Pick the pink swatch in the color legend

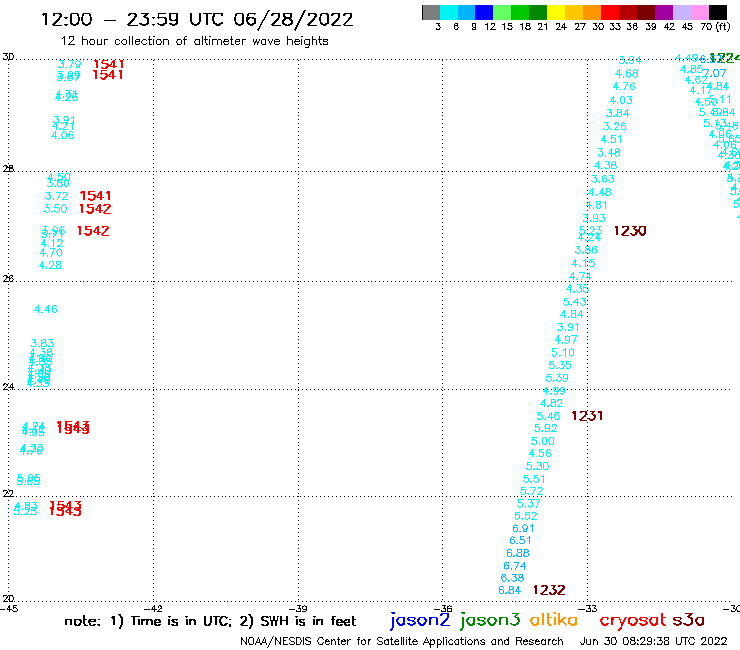(x=700, y=12)
